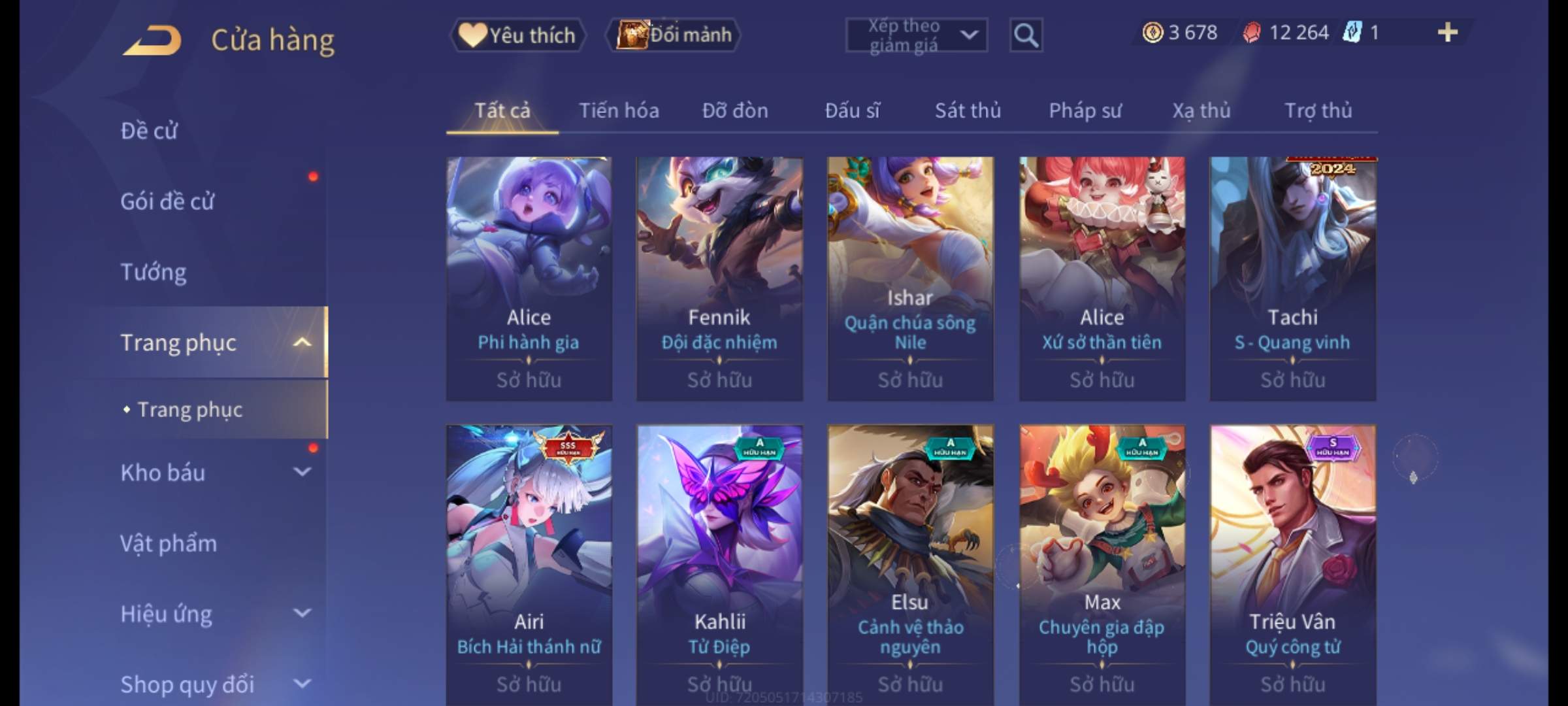Tap the gold coin balance icon
Screen dimensions: 1568x706
(1152, 33)
